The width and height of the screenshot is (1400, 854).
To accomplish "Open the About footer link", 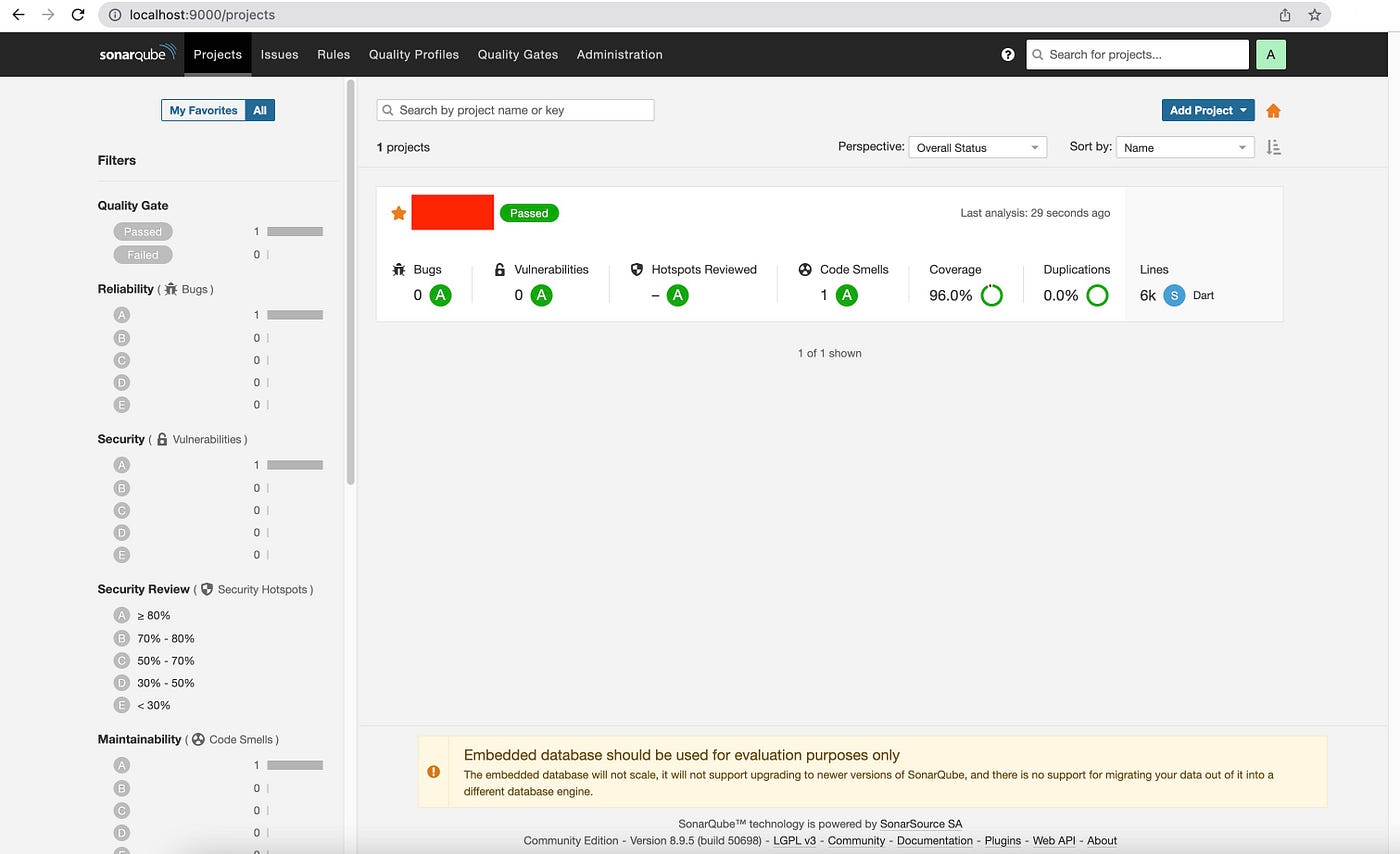I will click(1102, 841).
